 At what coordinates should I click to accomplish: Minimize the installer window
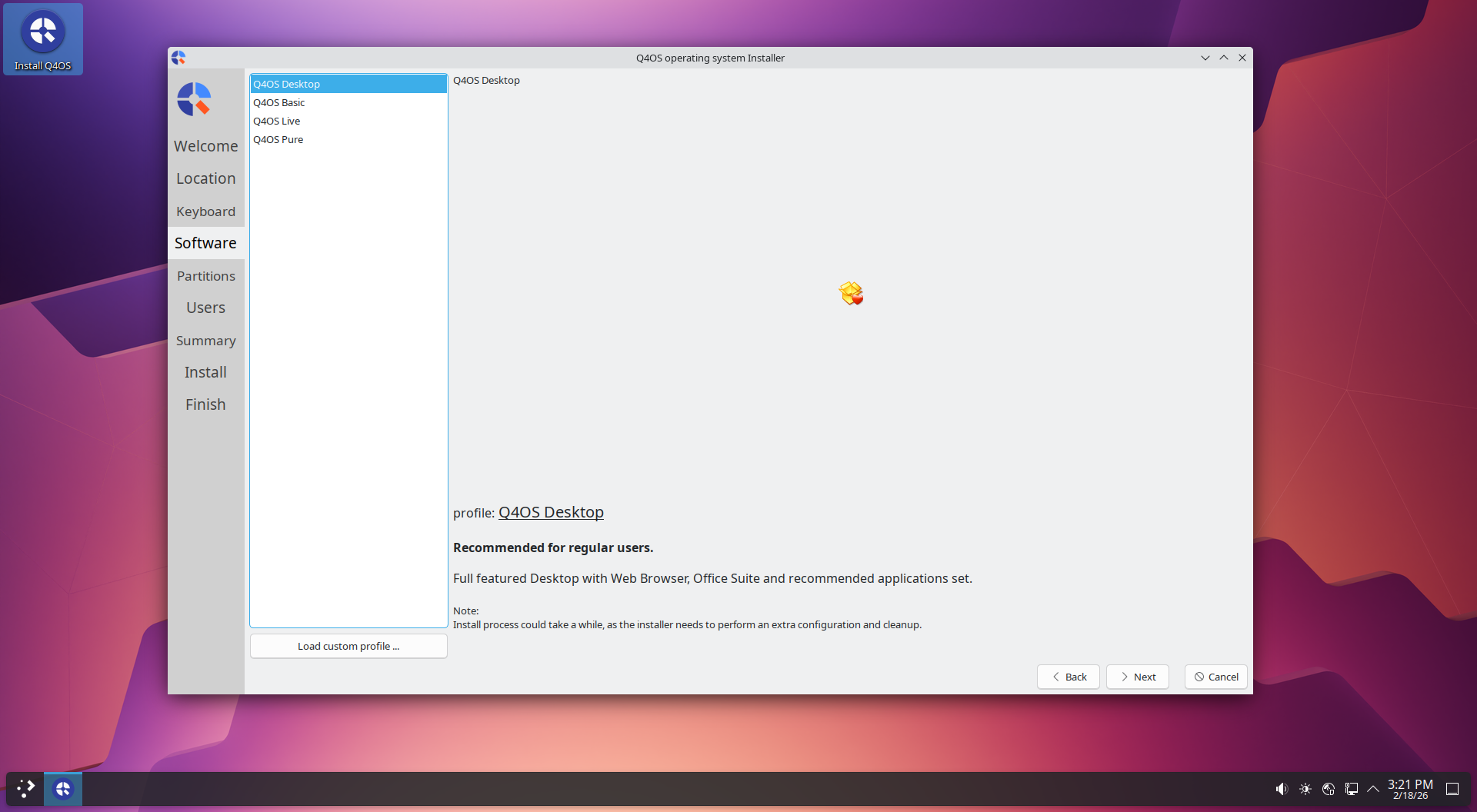tap(1205, 58)
